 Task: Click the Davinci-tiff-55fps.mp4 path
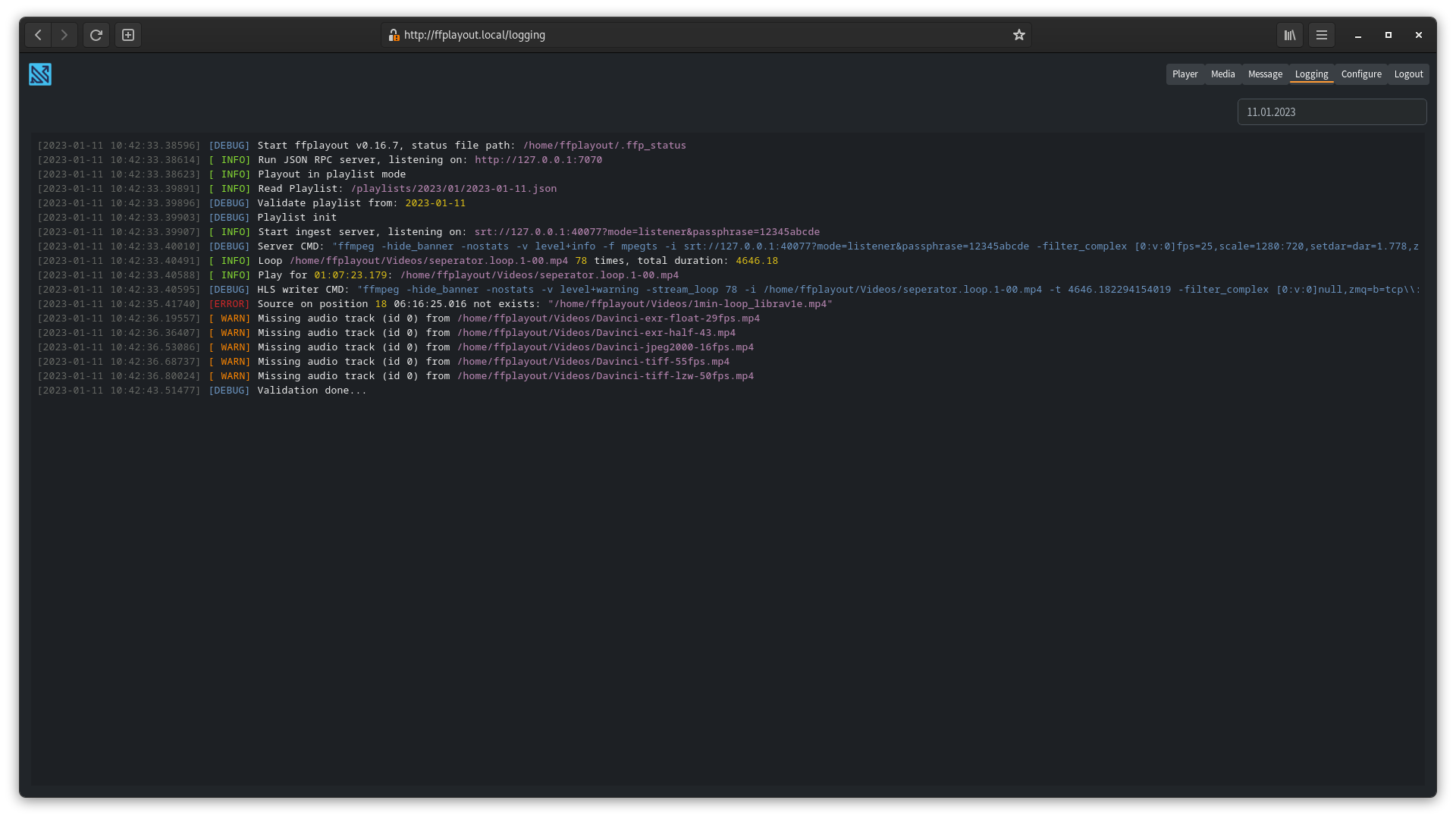pos(593,362)
